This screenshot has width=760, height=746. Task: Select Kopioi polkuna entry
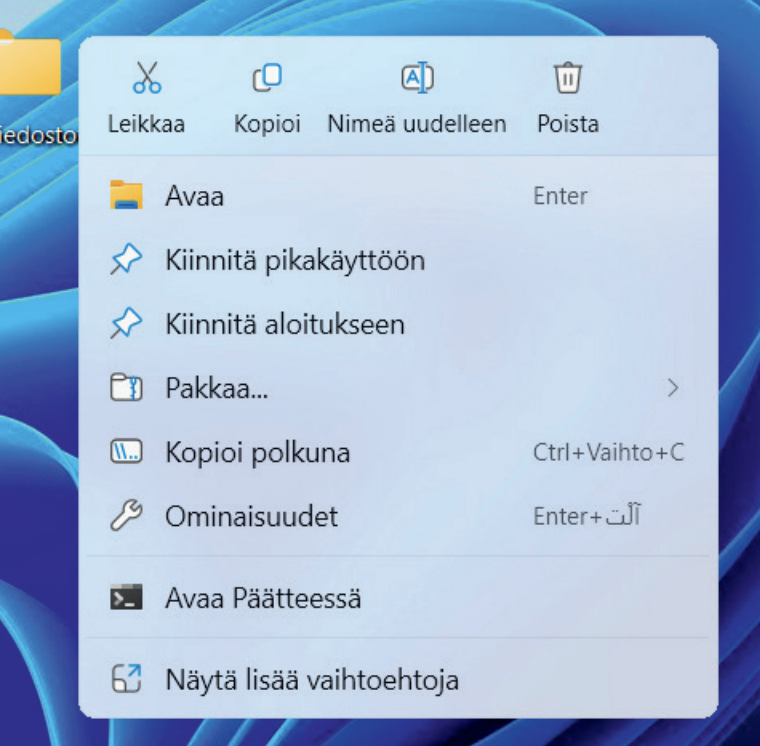coord(398,452)
